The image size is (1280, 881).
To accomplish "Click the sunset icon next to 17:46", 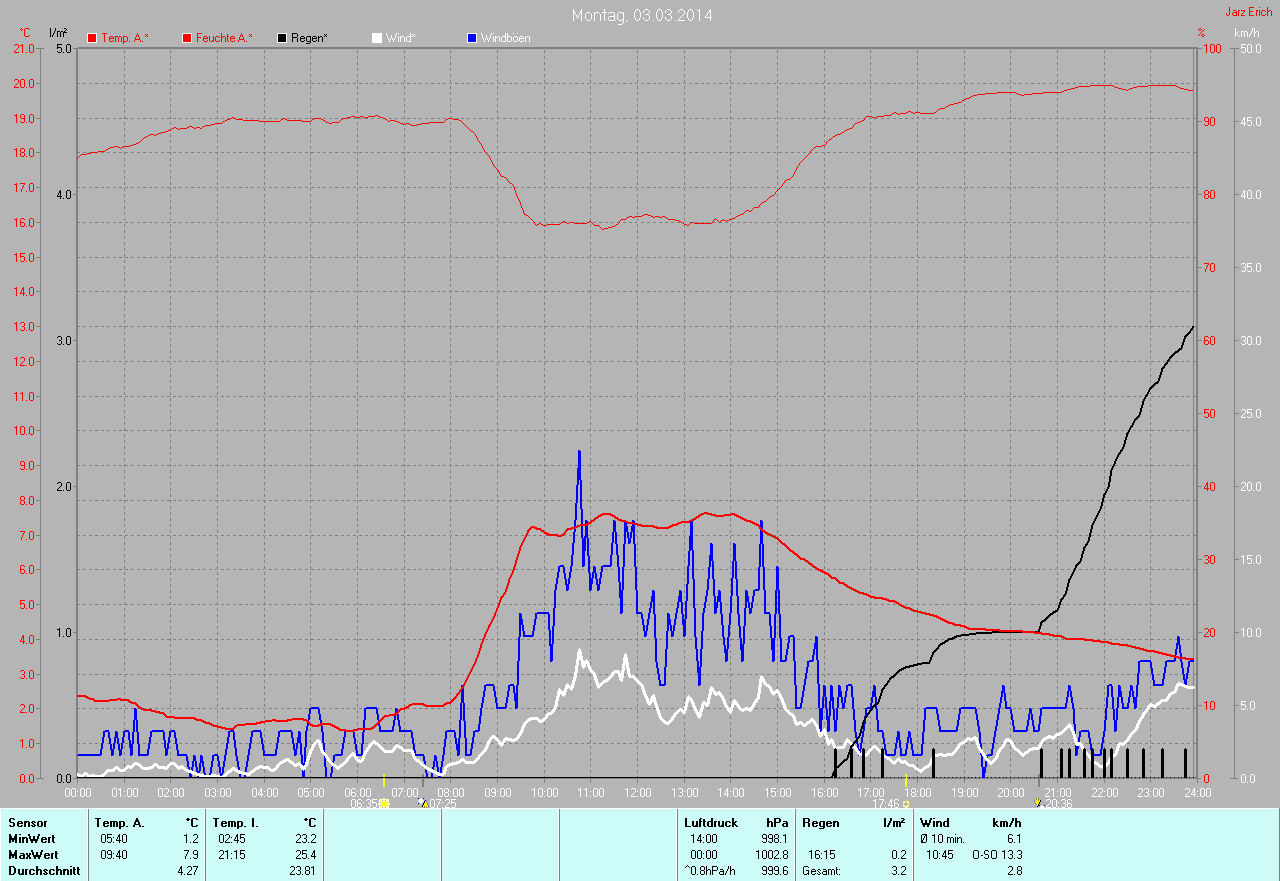I will tap(906, 803).
